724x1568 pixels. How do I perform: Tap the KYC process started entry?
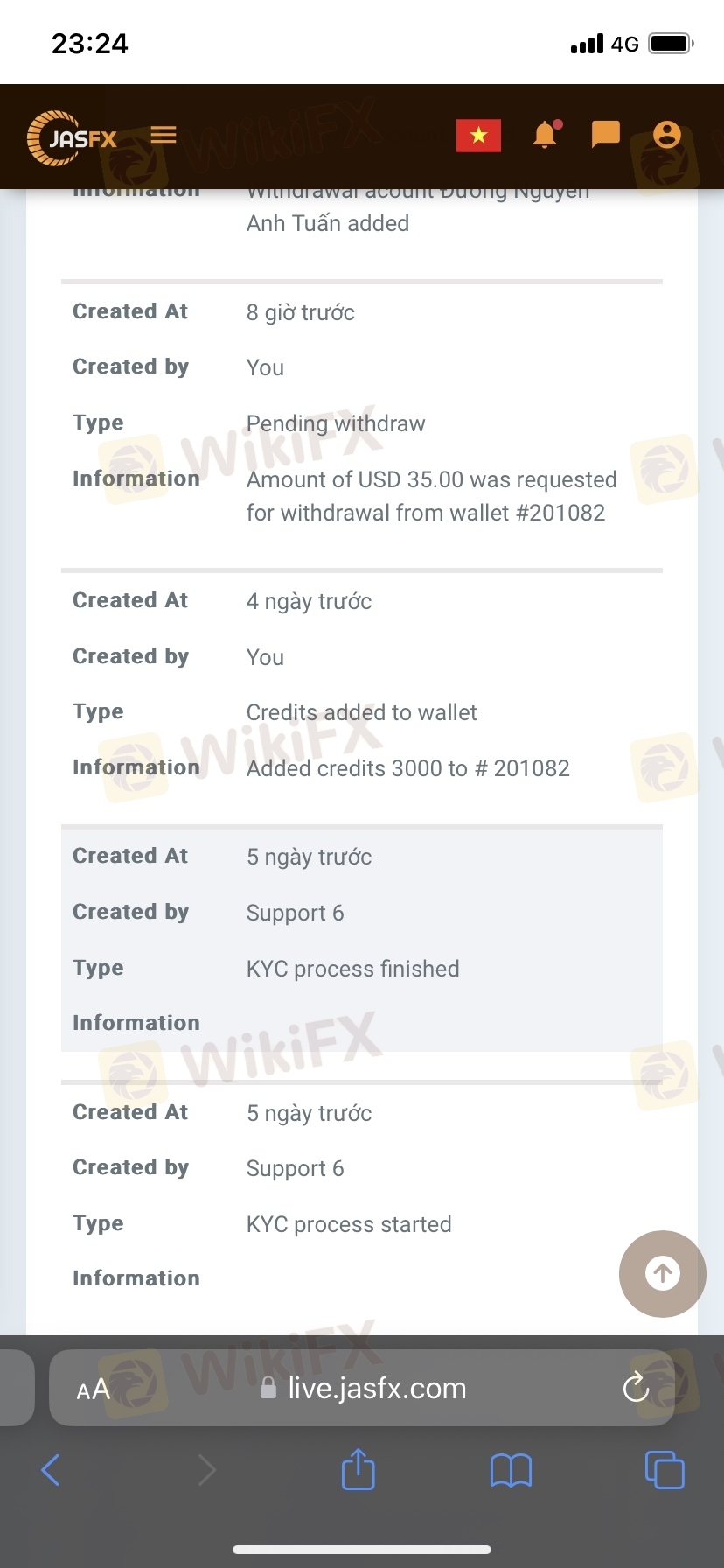pyautogui.click(x=349, y=1224)
